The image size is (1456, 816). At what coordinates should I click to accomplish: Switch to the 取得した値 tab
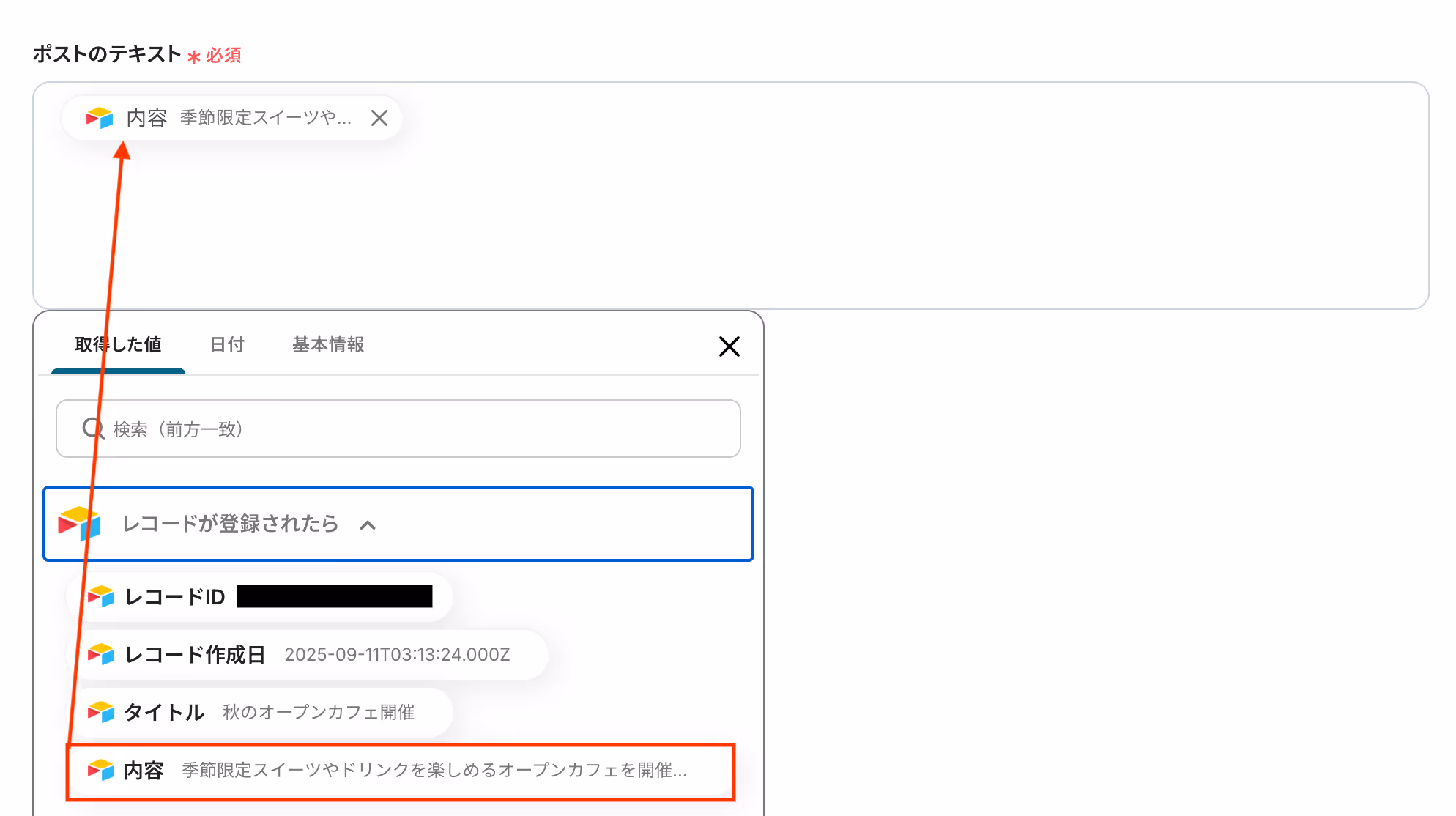click(x=118, y=344)
